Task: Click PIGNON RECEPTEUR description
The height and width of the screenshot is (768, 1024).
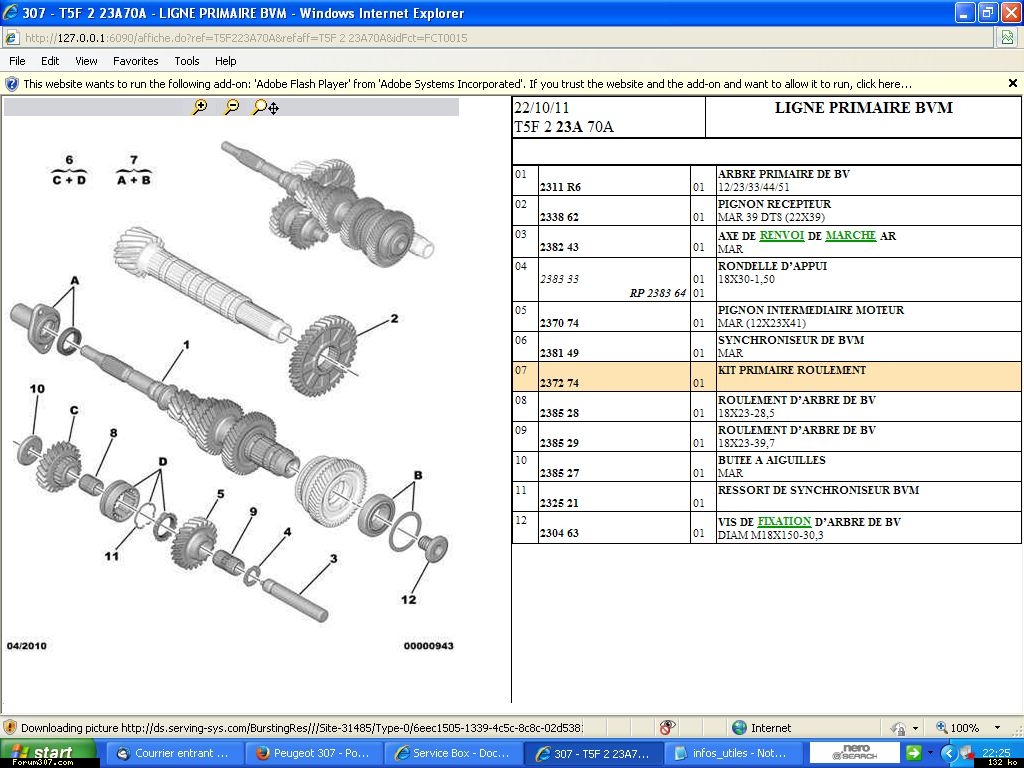Action: point(775,204)
